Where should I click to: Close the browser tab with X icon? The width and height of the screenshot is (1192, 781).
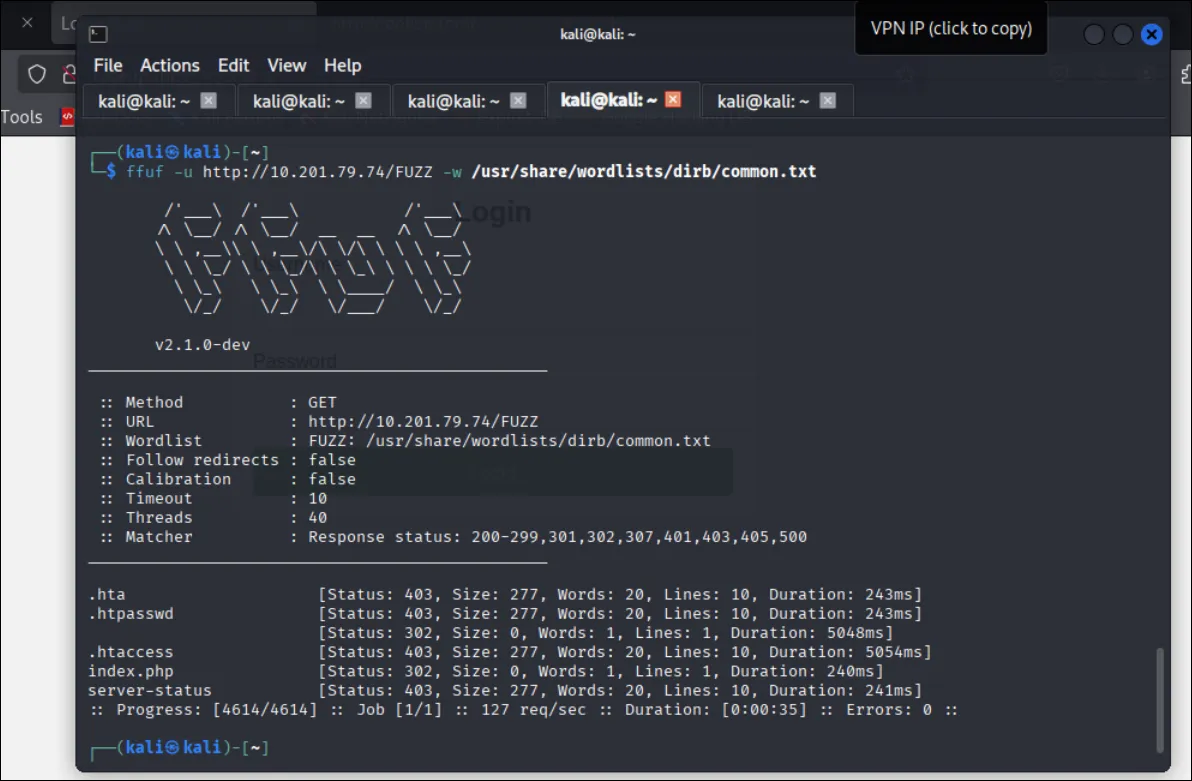[27, 23]
